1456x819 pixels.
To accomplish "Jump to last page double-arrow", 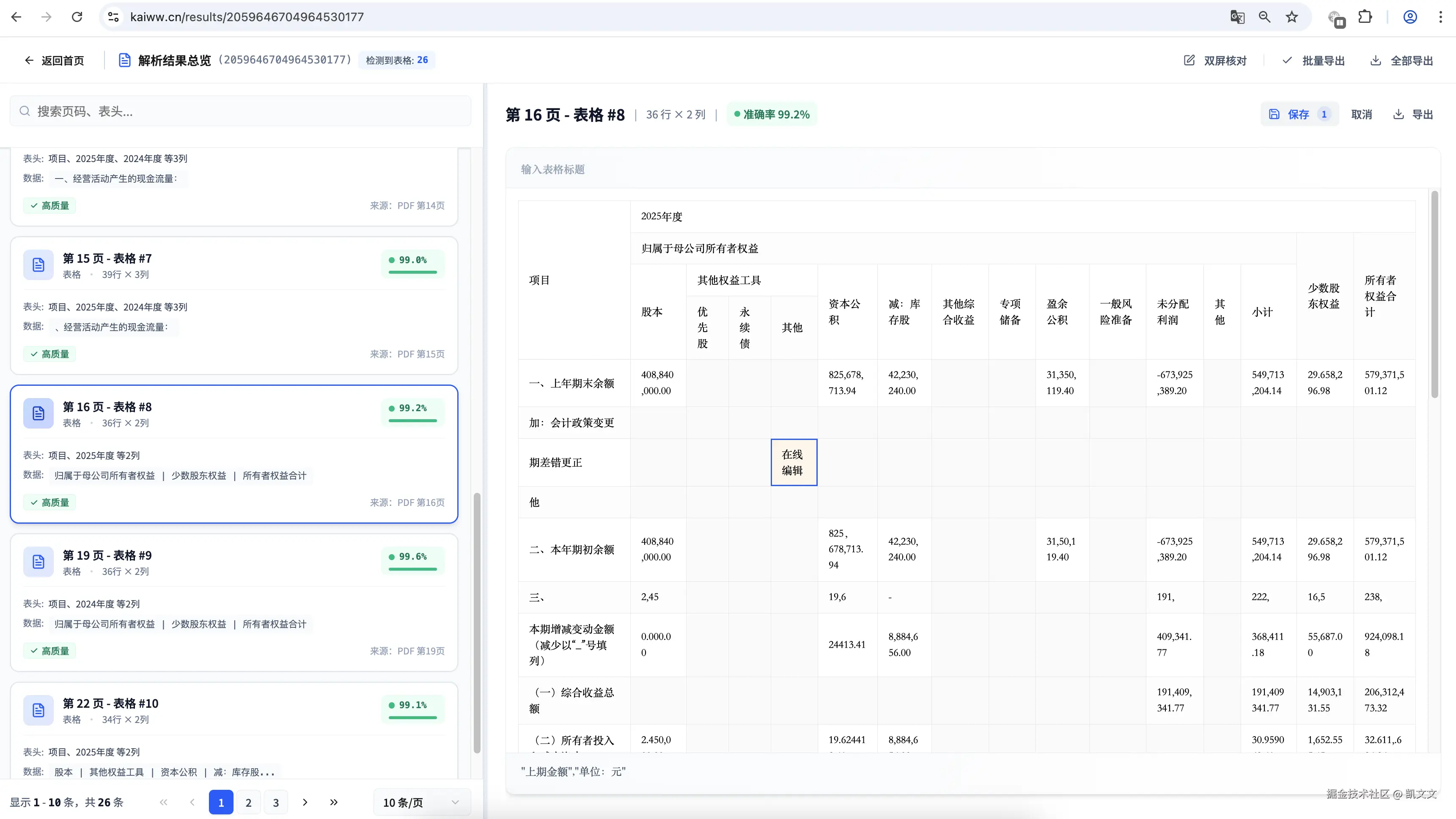I will pos(333,802).
